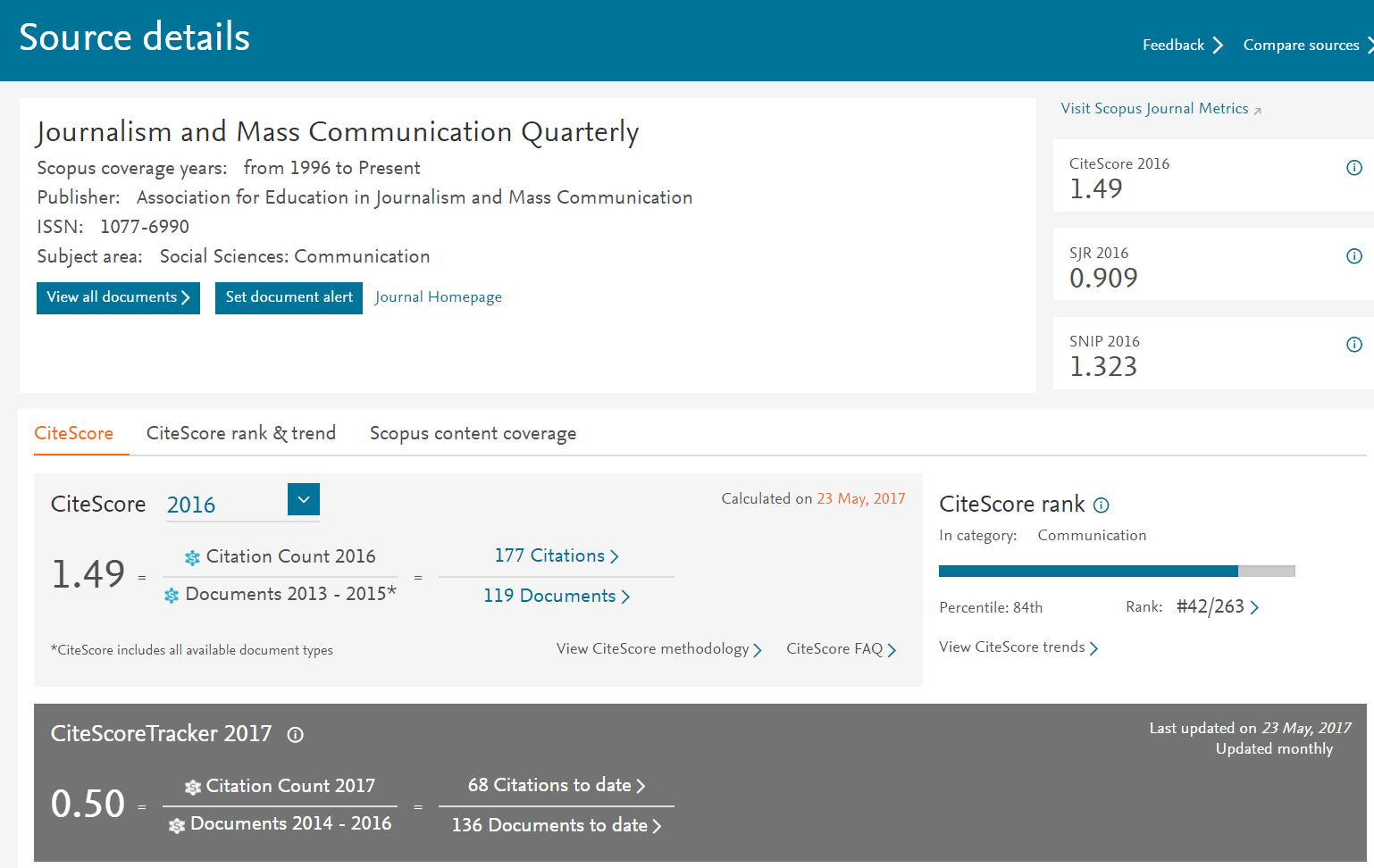Switch to CiteScore rank & trend tab
This screenshot has width=1374, height=868.
(x=241, y=433)
